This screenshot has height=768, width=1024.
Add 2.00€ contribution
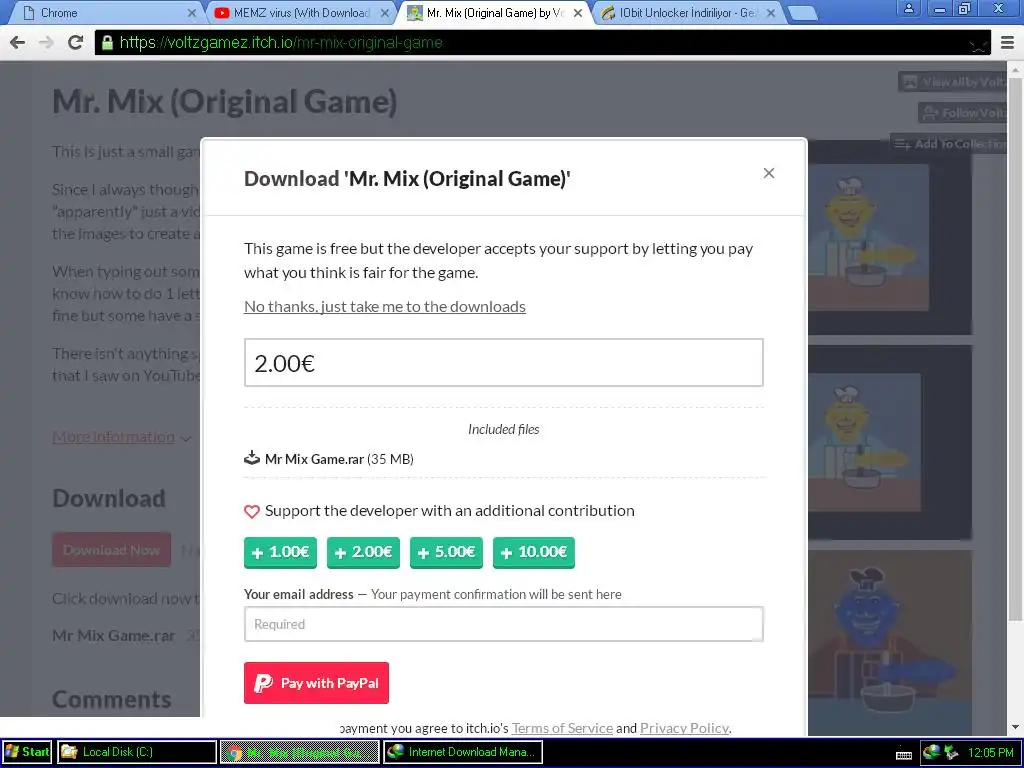(x=363, y=552)
